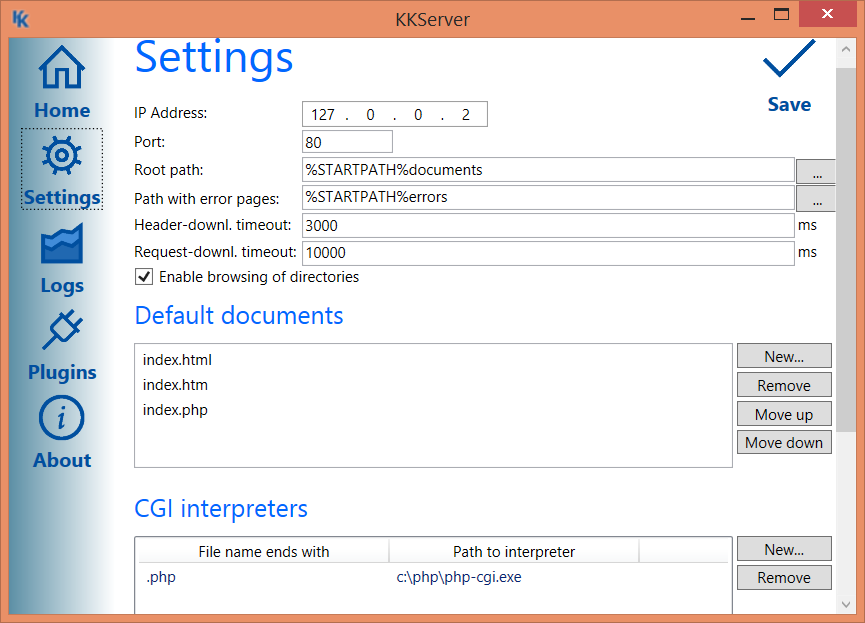Click last IP Address octet 2
865x623 pixels.
(x=466, y=115)
